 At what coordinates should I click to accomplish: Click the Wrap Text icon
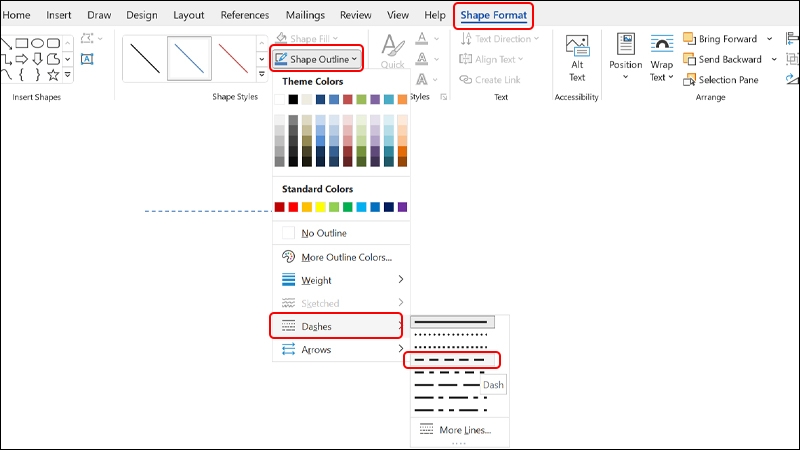pyautogui.click(x=662, y=44)
